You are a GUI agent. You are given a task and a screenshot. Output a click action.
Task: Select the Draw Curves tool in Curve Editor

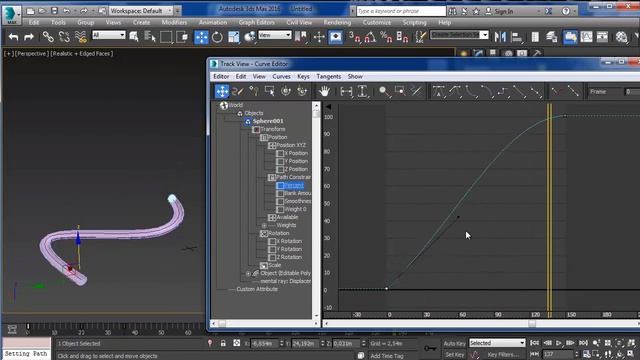pos(238,91)
